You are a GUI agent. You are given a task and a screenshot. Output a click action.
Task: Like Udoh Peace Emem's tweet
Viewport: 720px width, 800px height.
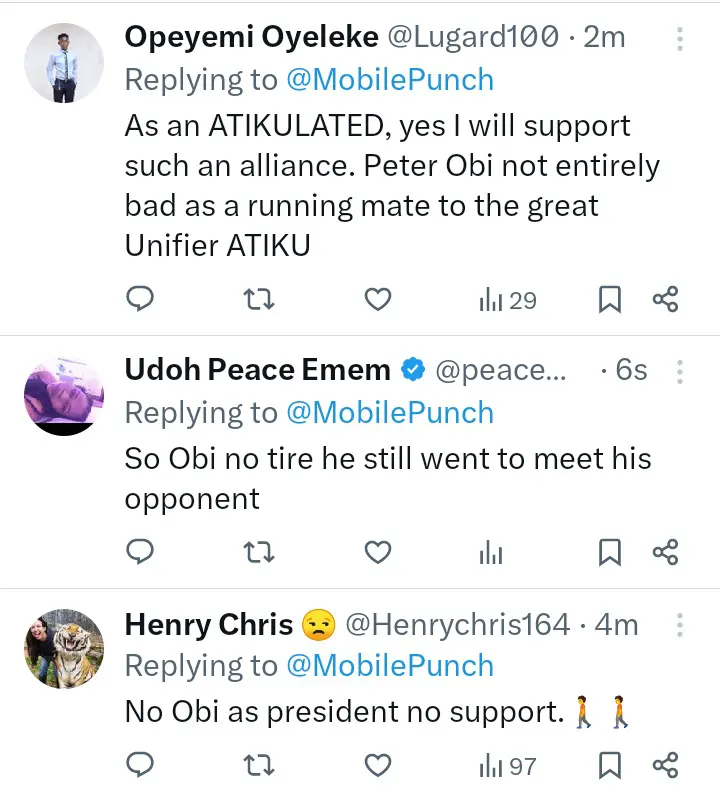pyautogui.click(x=377, y=551)
